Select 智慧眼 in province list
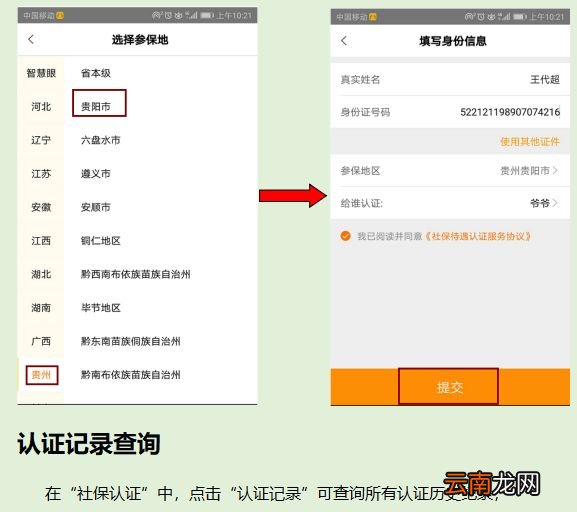The width and height of the screenshot is (577, 512). [x=41, y=73]
